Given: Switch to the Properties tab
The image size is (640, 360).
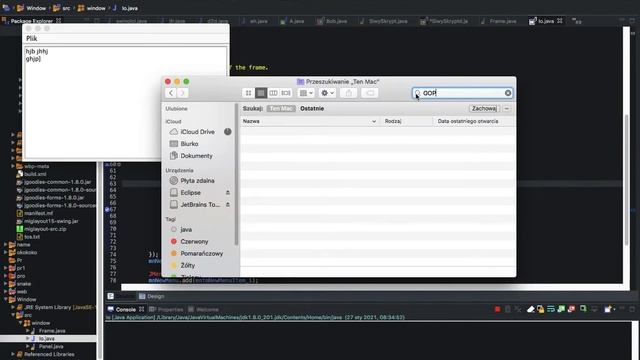Looking at the screenshot, I should (x=167, y=309).
